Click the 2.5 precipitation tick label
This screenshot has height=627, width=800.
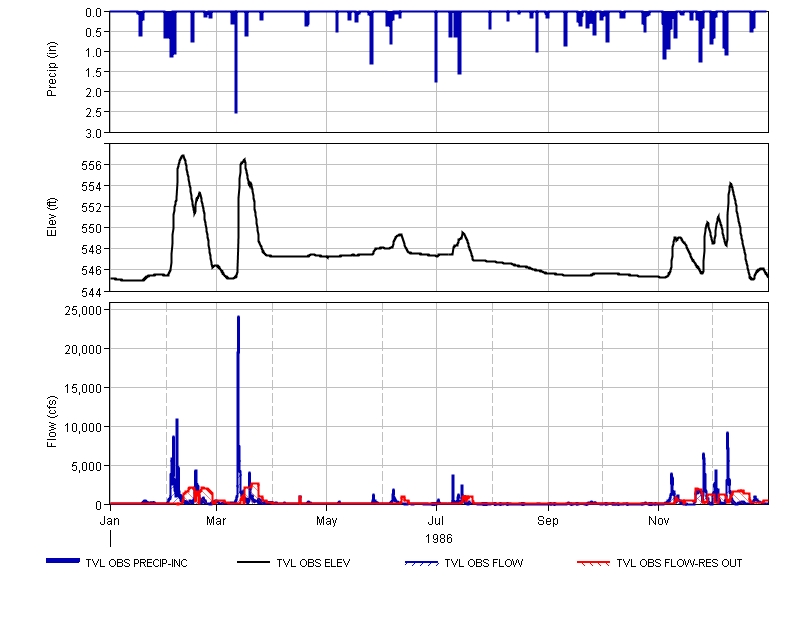coord(94,112)
